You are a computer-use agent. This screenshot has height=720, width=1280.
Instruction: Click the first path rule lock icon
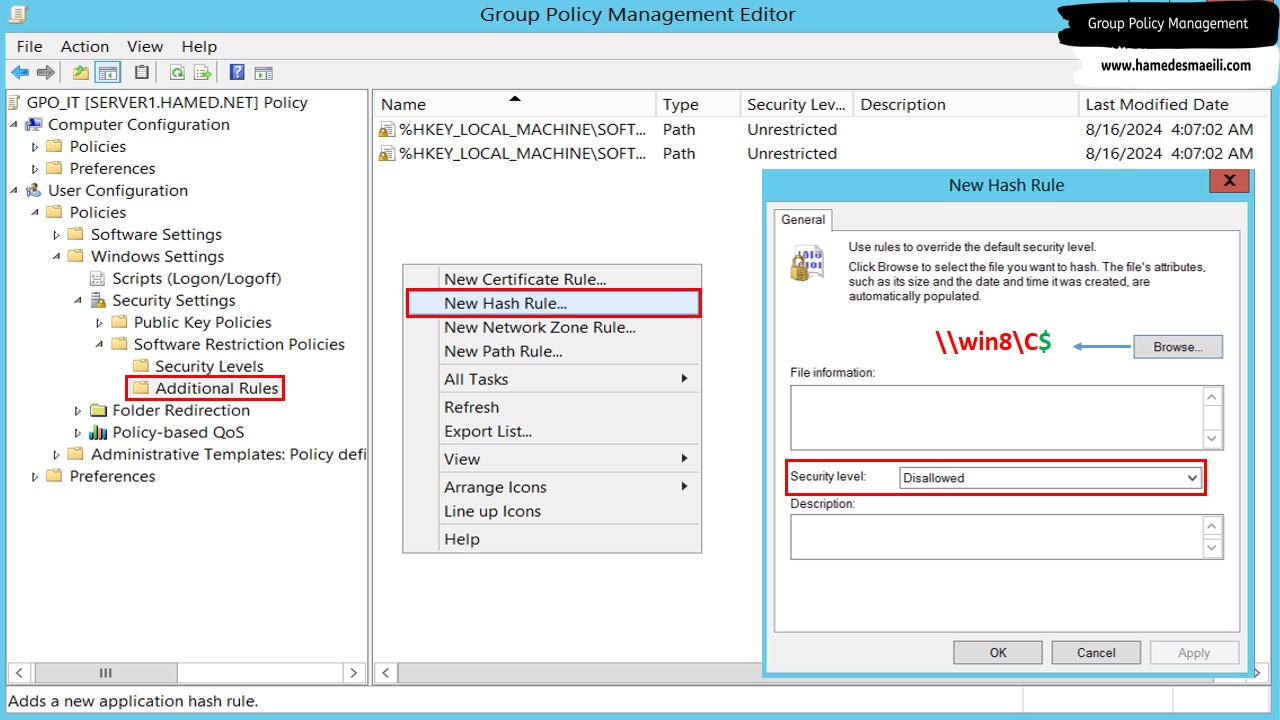pos(387,129)
